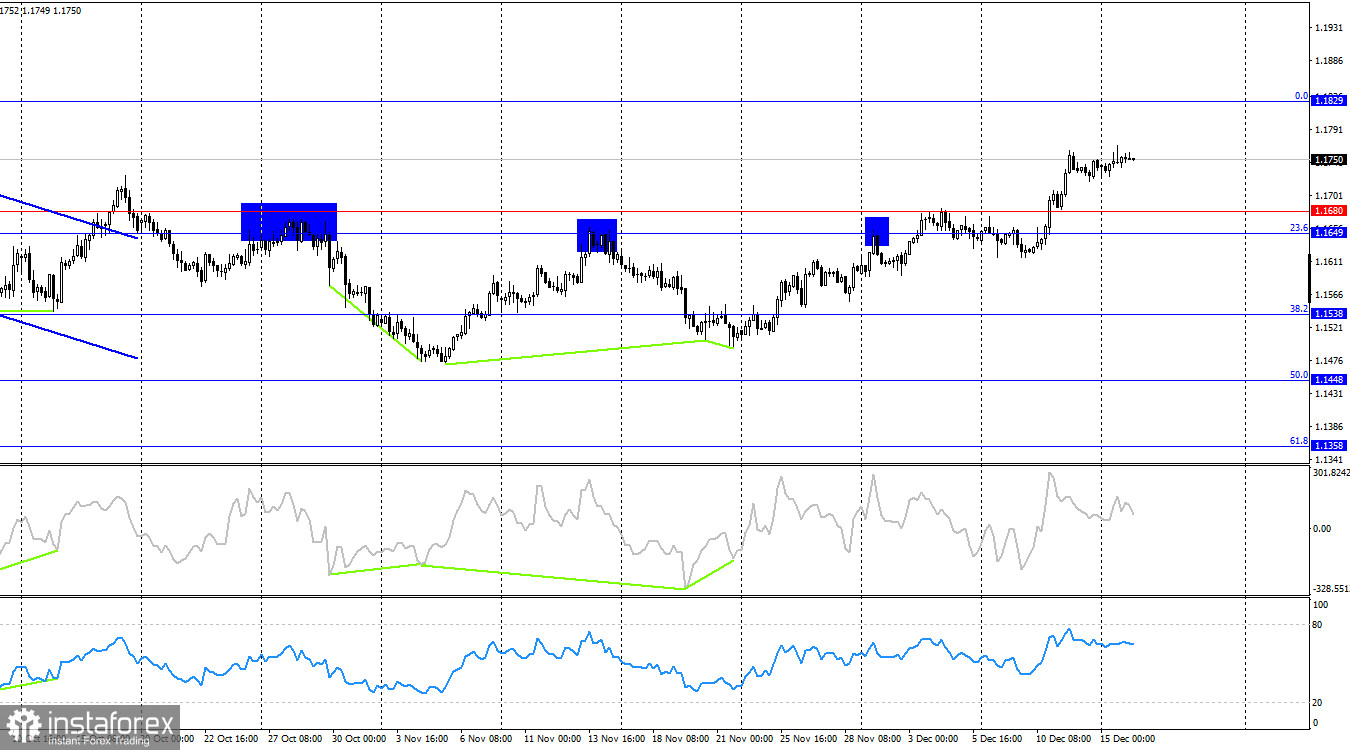Click the 1.1521 axis price
Viewport: 1350px width, 750px height.
[x=1329, y=328]
